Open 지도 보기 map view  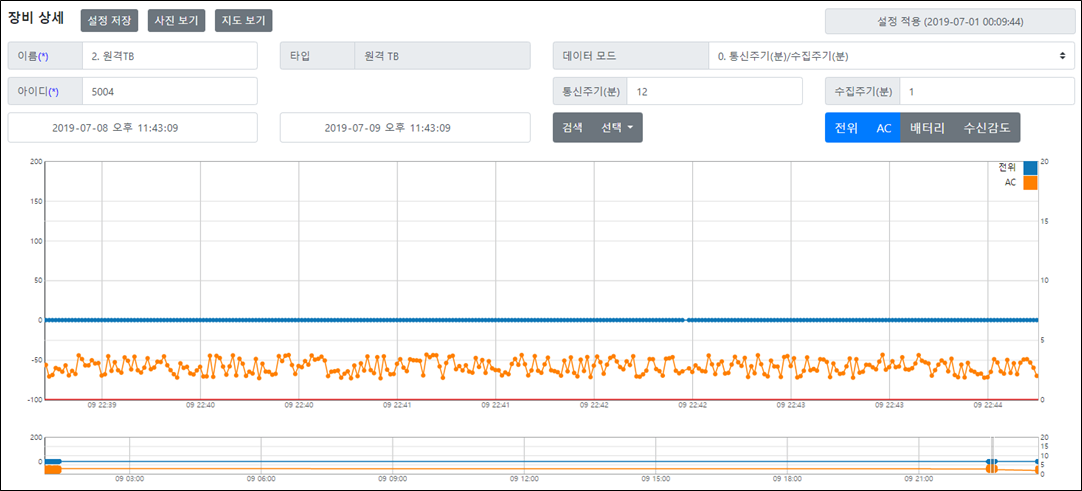pyautogui.click(x=243, y=20)
